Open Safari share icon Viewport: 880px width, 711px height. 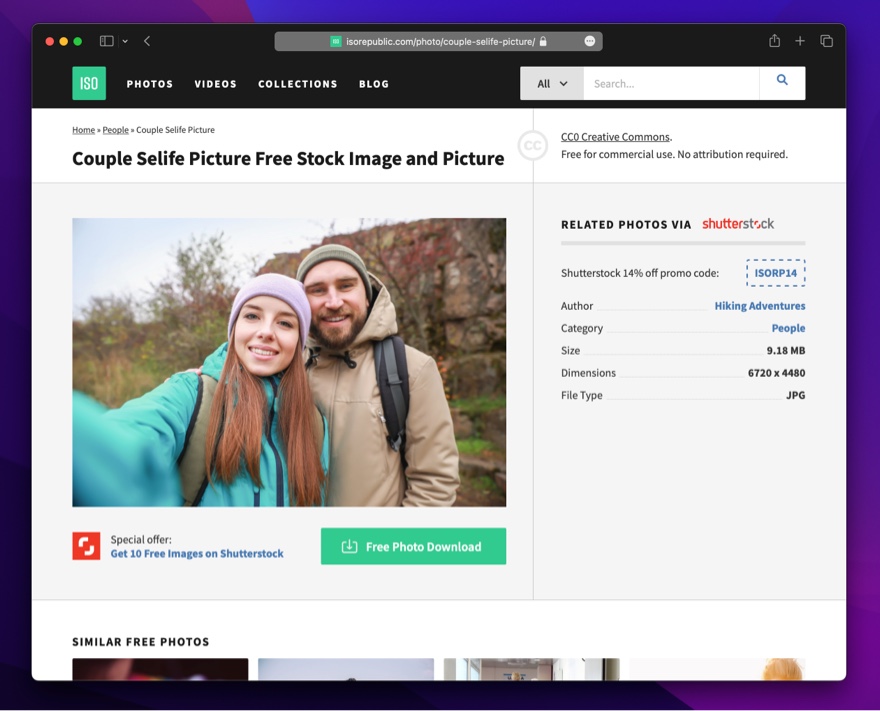tap(774, 41)
